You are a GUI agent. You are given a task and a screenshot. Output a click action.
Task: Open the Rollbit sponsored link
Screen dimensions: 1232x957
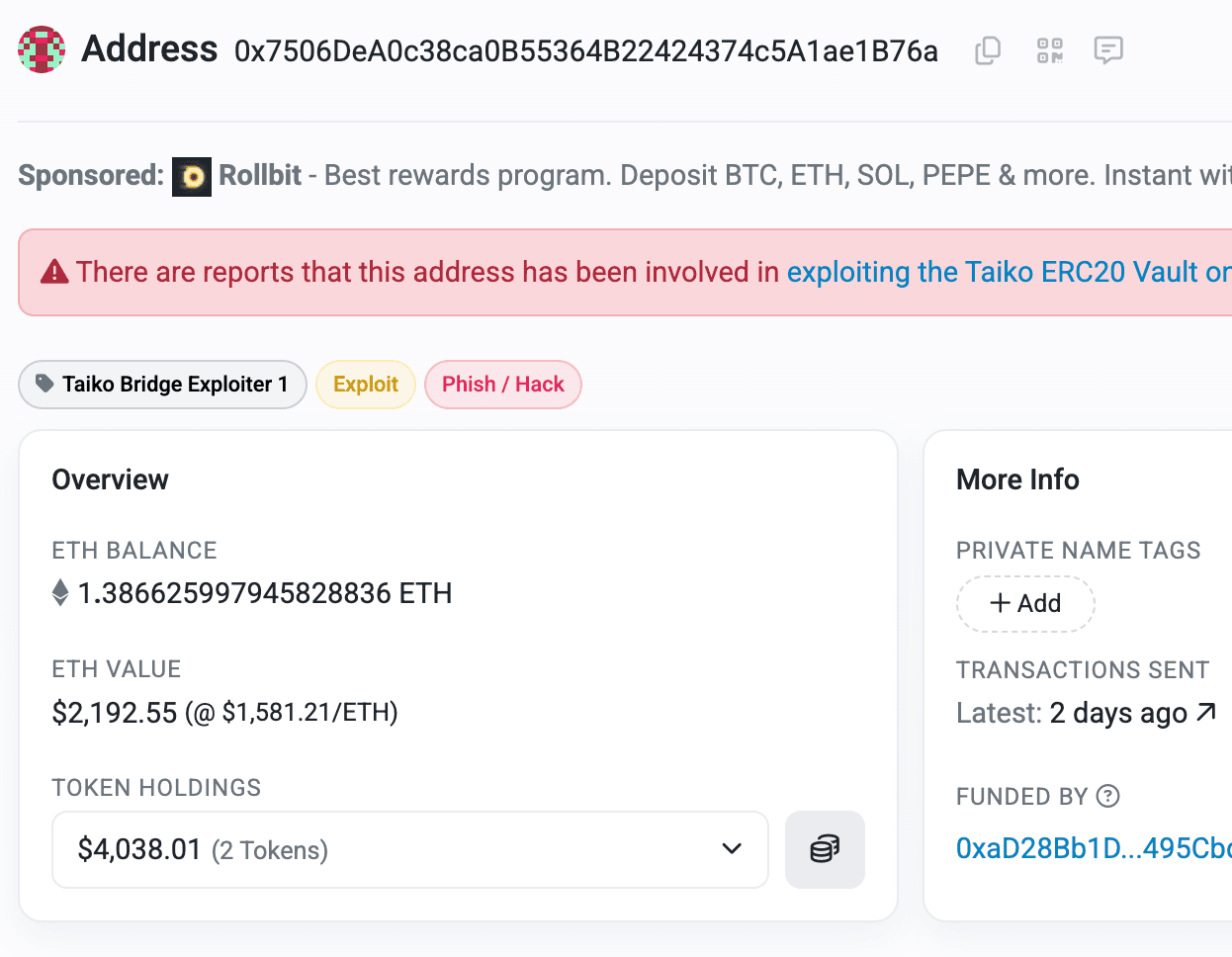[260, 175]
